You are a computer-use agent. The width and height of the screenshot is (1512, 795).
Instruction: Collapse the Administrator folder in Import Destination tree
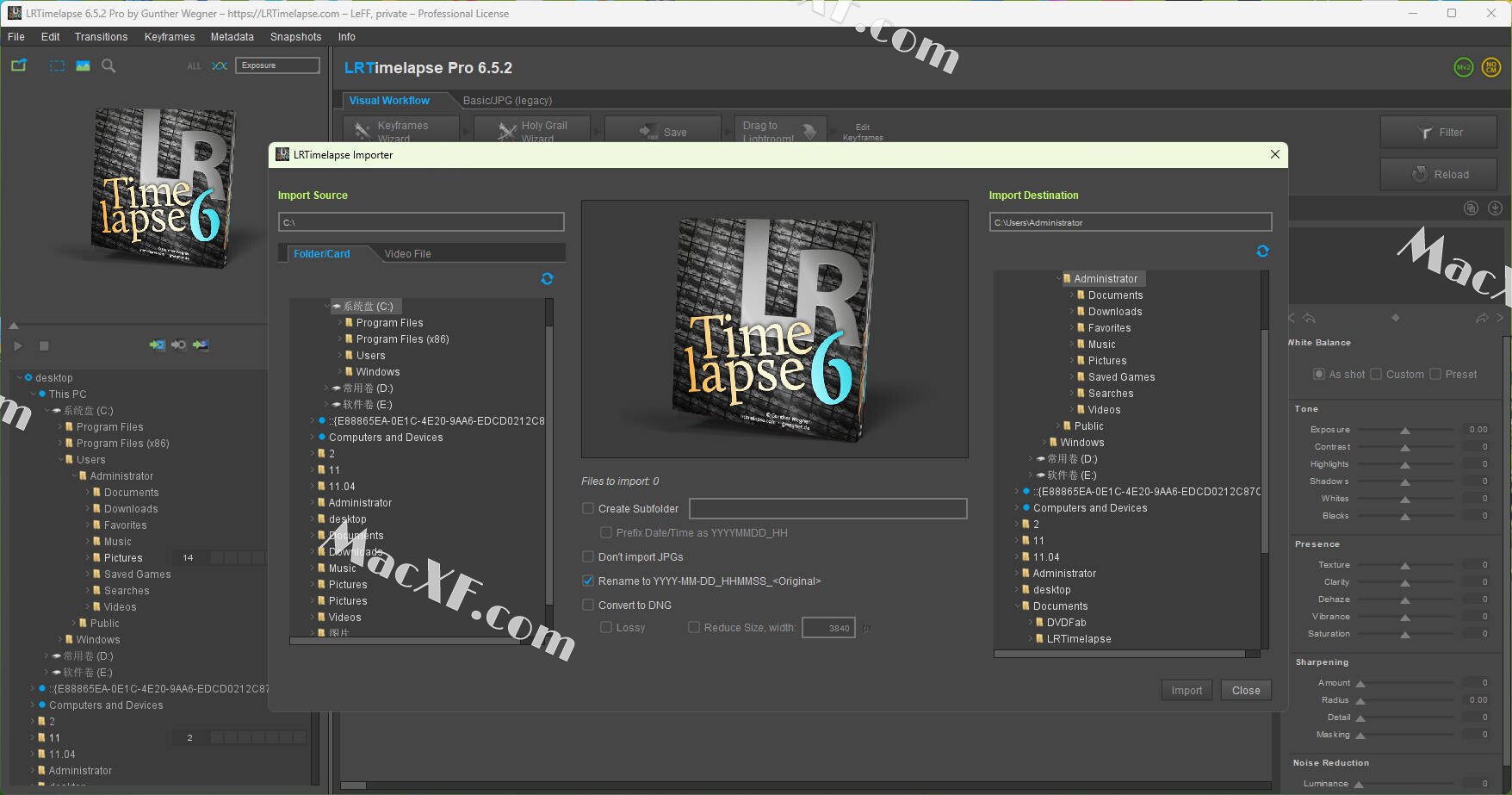[x=1058, y=279]
